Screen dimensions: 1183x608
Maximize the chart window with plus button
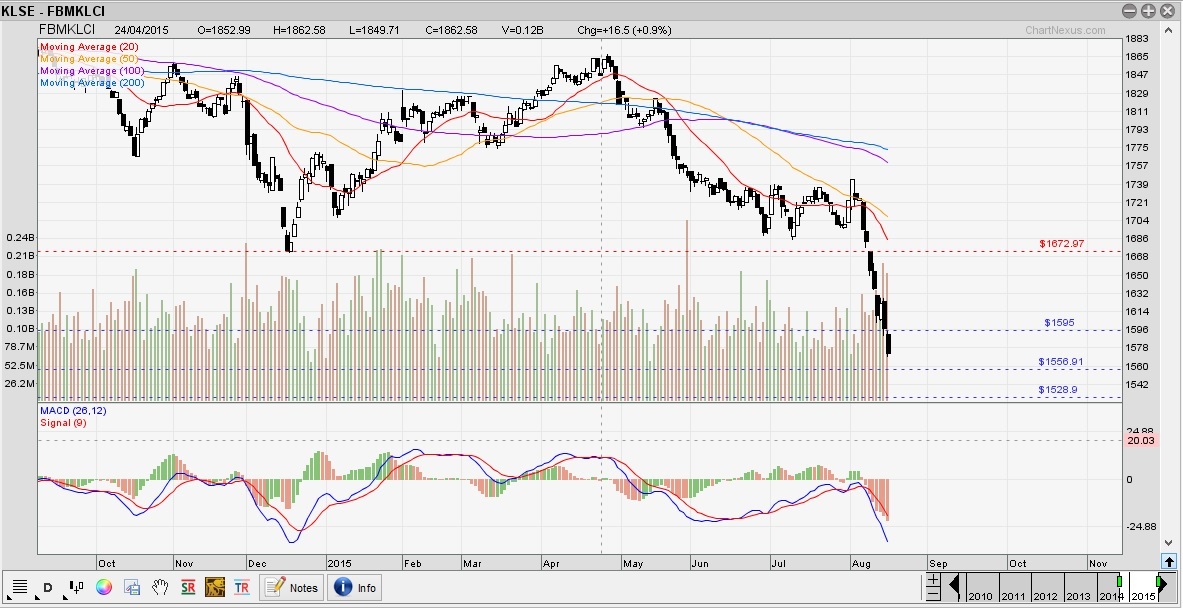[x=1148, y=11]
